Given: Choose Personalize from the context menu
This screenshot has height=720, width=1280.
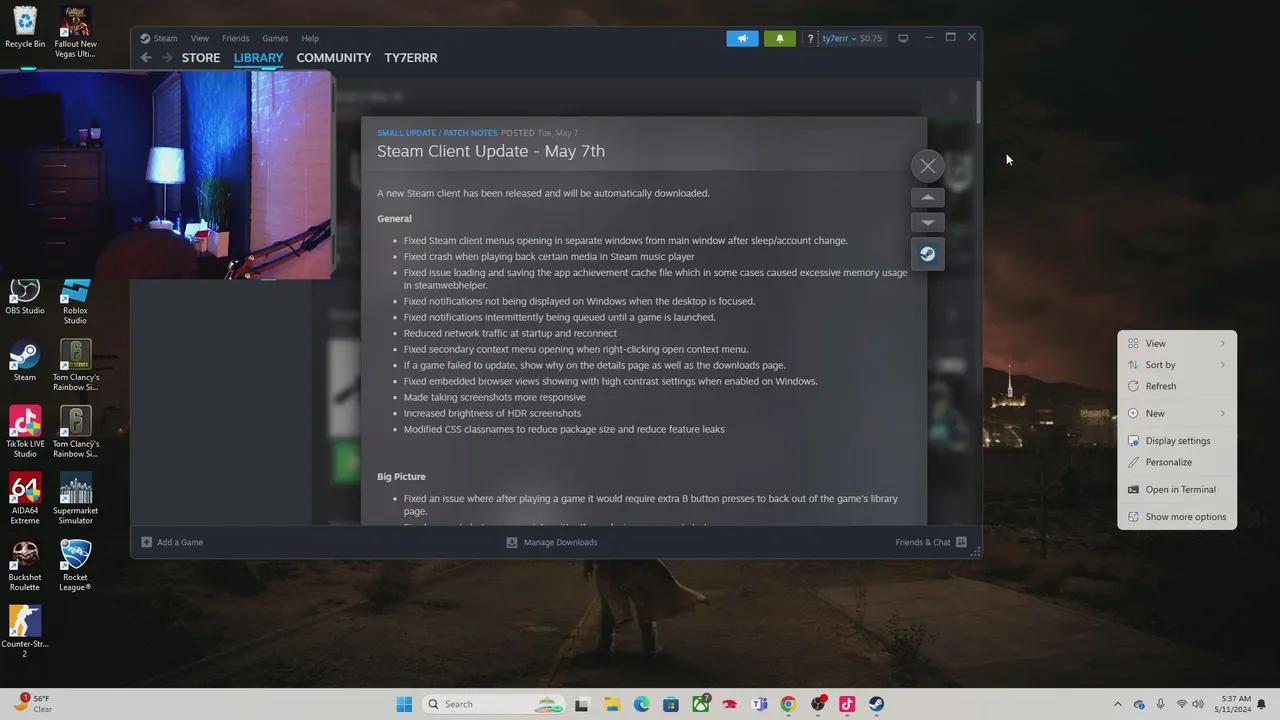Looking at the screenshot, I should 1177,462.
